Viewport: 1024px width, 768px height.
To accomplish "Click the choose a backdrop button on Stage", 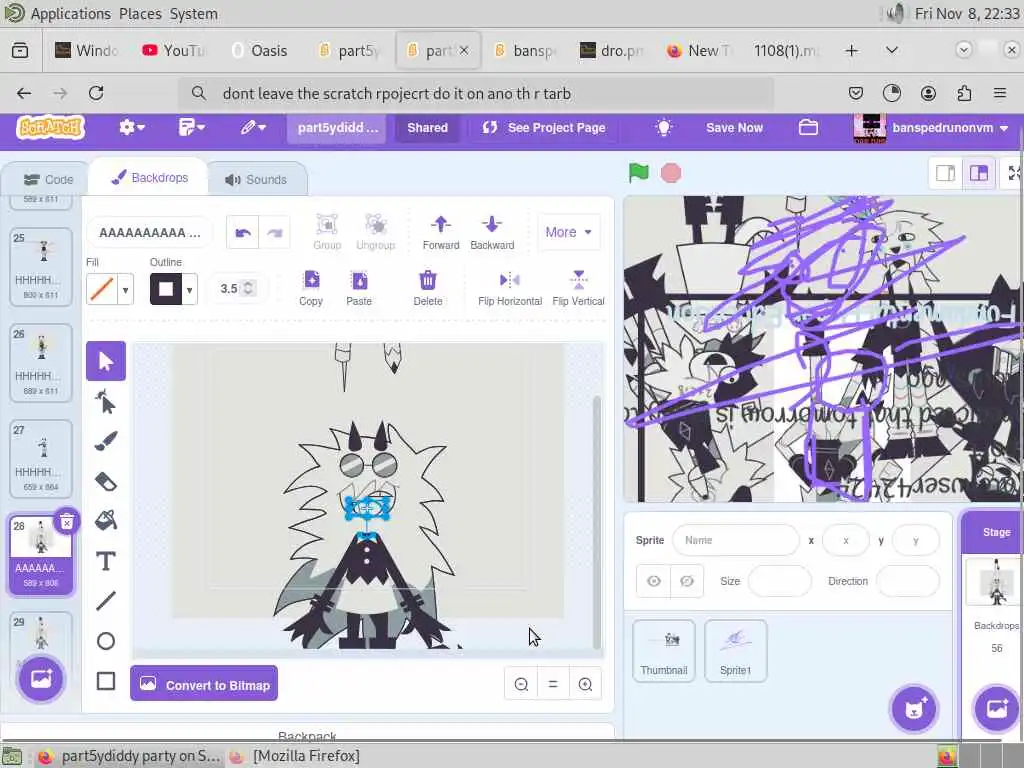I will pyautogui.click(x=997, y=709).
